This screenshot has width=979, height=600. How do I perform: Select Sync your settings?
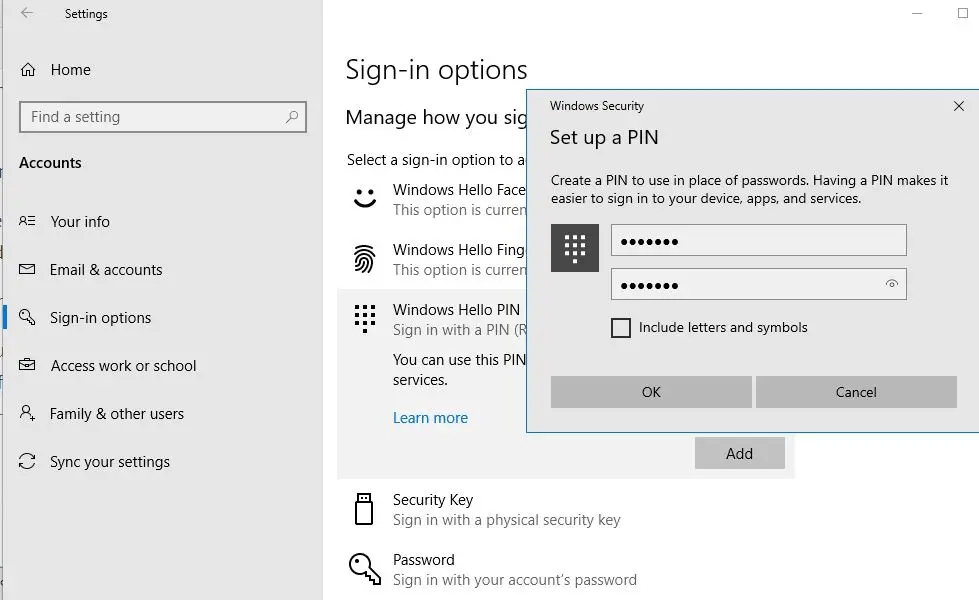pyautogui.click(x=110, y=462)
